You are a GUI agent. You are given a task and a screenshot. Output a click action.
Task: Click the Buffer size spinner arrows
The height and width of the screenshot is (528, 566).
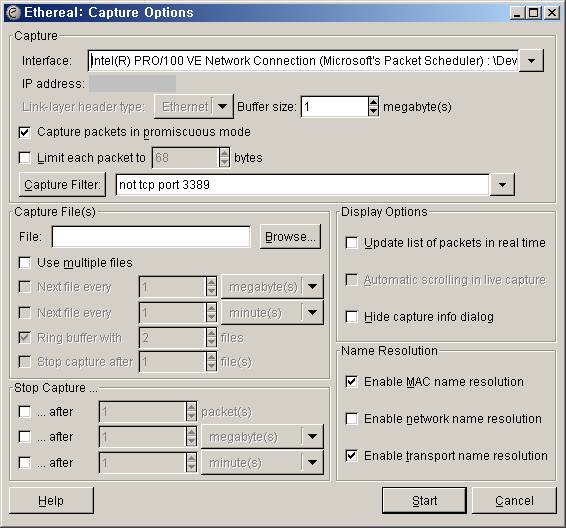374,106
